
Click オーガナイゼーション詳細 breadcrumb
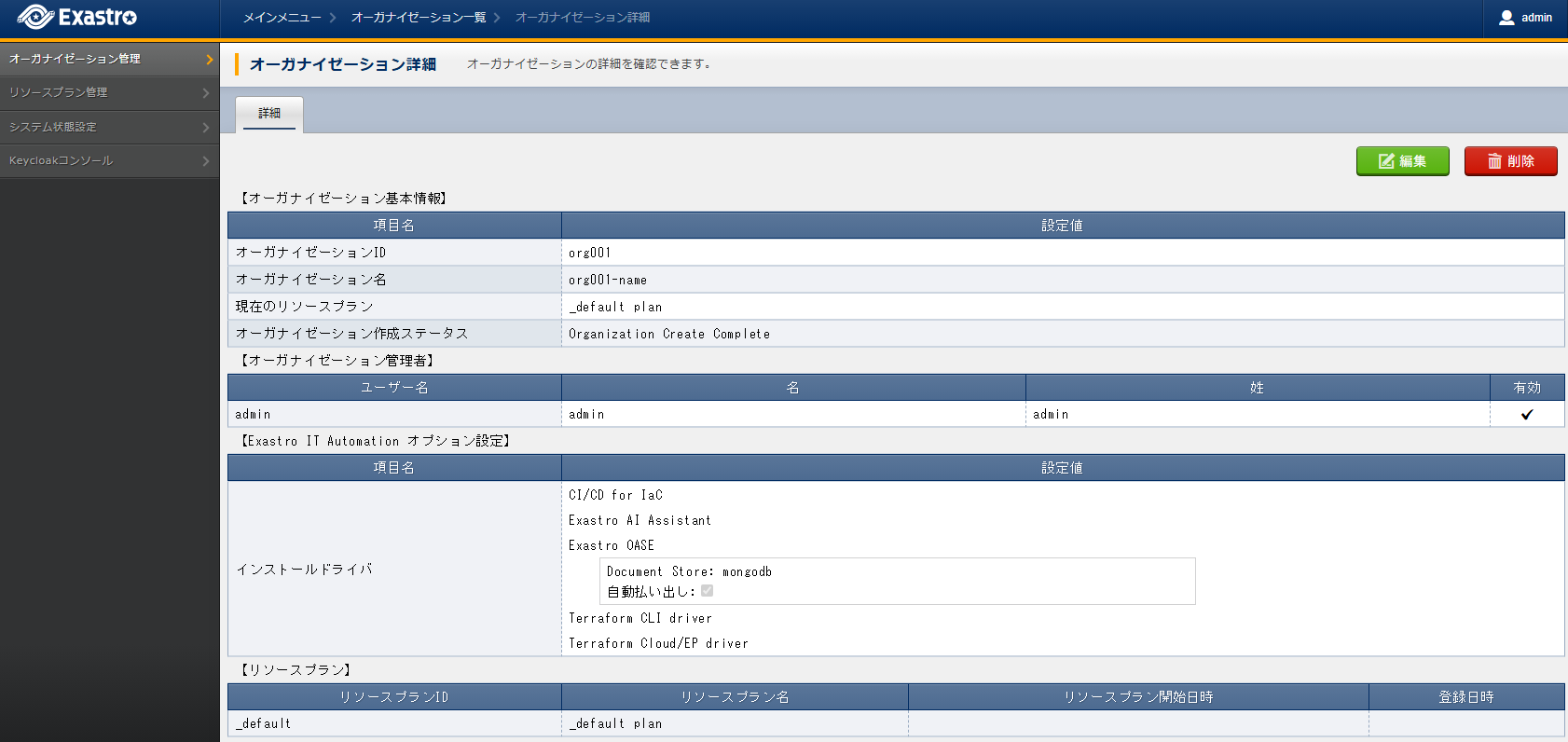(583, 18)
